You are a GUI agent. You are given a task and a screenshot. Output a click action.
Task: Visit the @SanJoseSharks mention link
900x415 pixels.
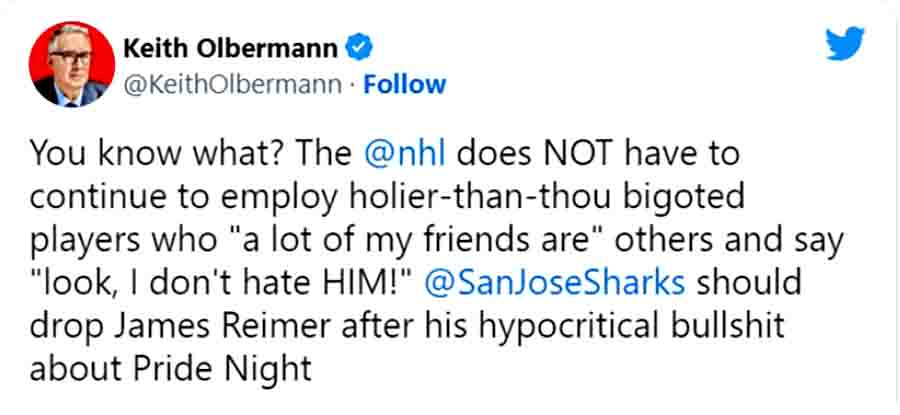tap(555, 283)
